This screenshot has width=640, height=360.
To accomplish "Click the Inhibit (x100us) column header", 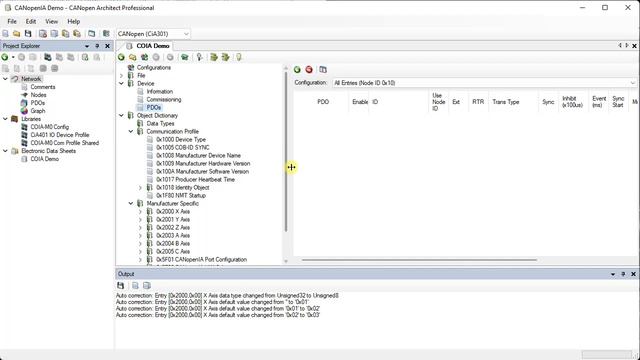I will pyautogui.click(x=572, y=102).
